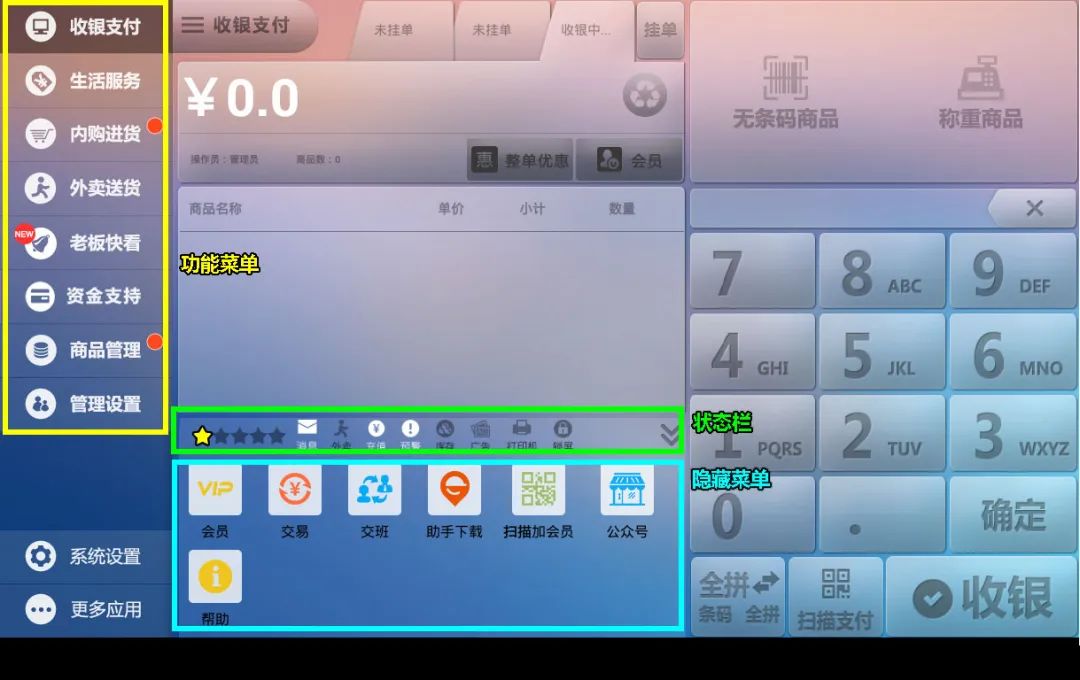
Task: Click the yen recharge status icon
Action: coord(376,434)
